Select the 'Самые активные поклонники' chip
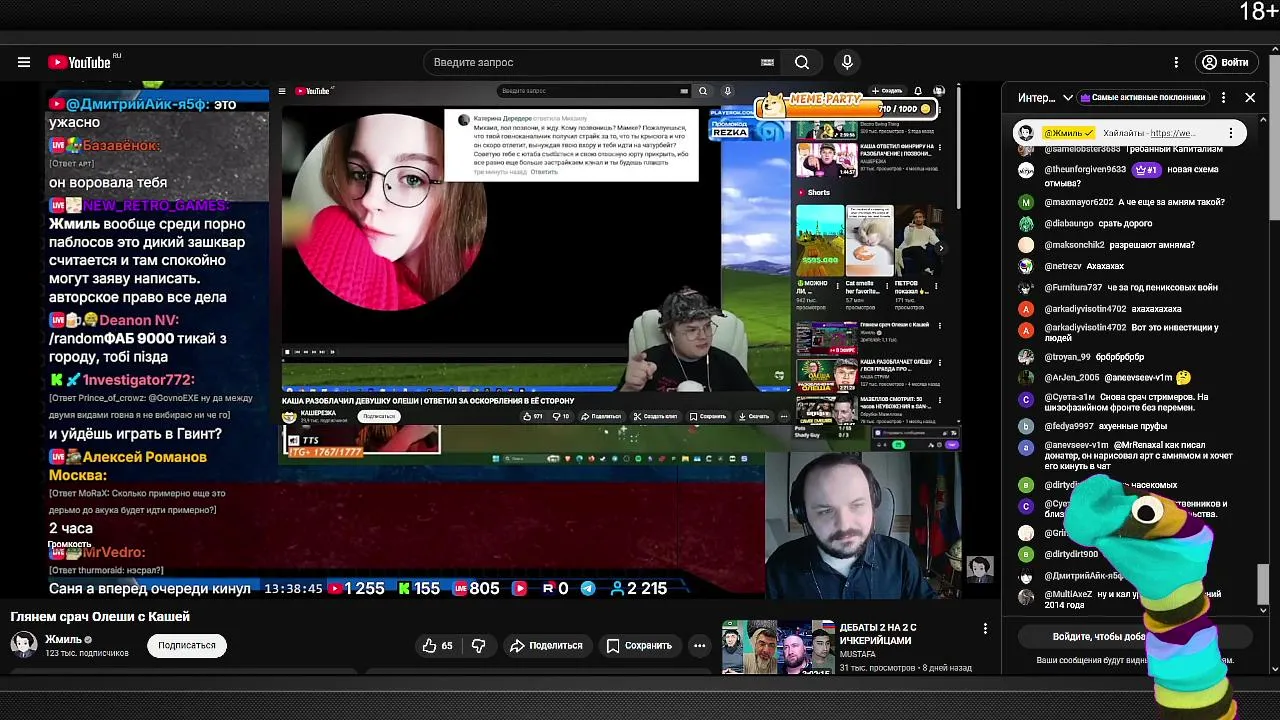The width and height of the screenshot is (1280, 720). 1142,98
